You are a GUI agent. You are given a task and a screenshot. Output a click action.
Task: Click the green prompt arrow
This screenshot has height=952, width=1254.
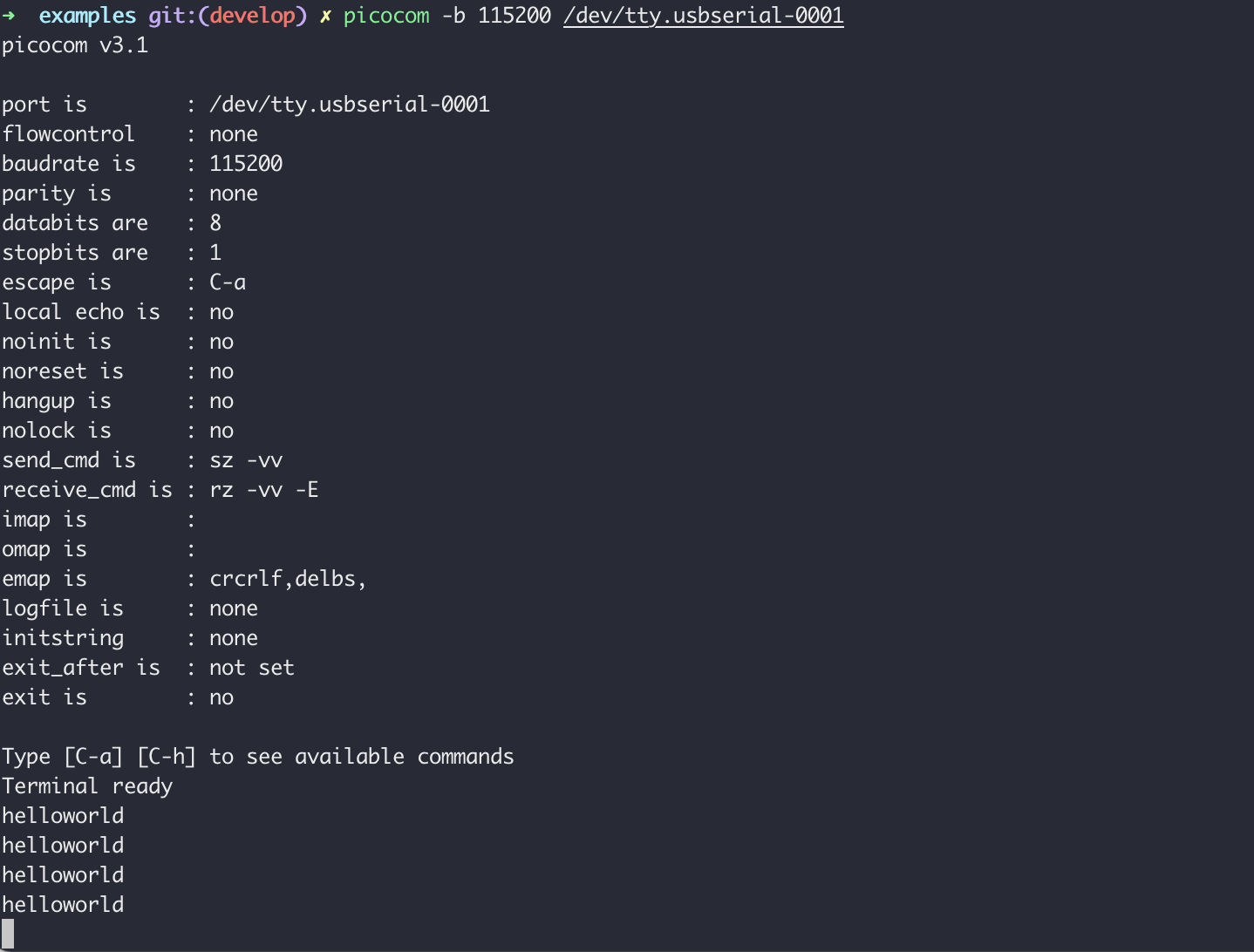pos(9,16)
